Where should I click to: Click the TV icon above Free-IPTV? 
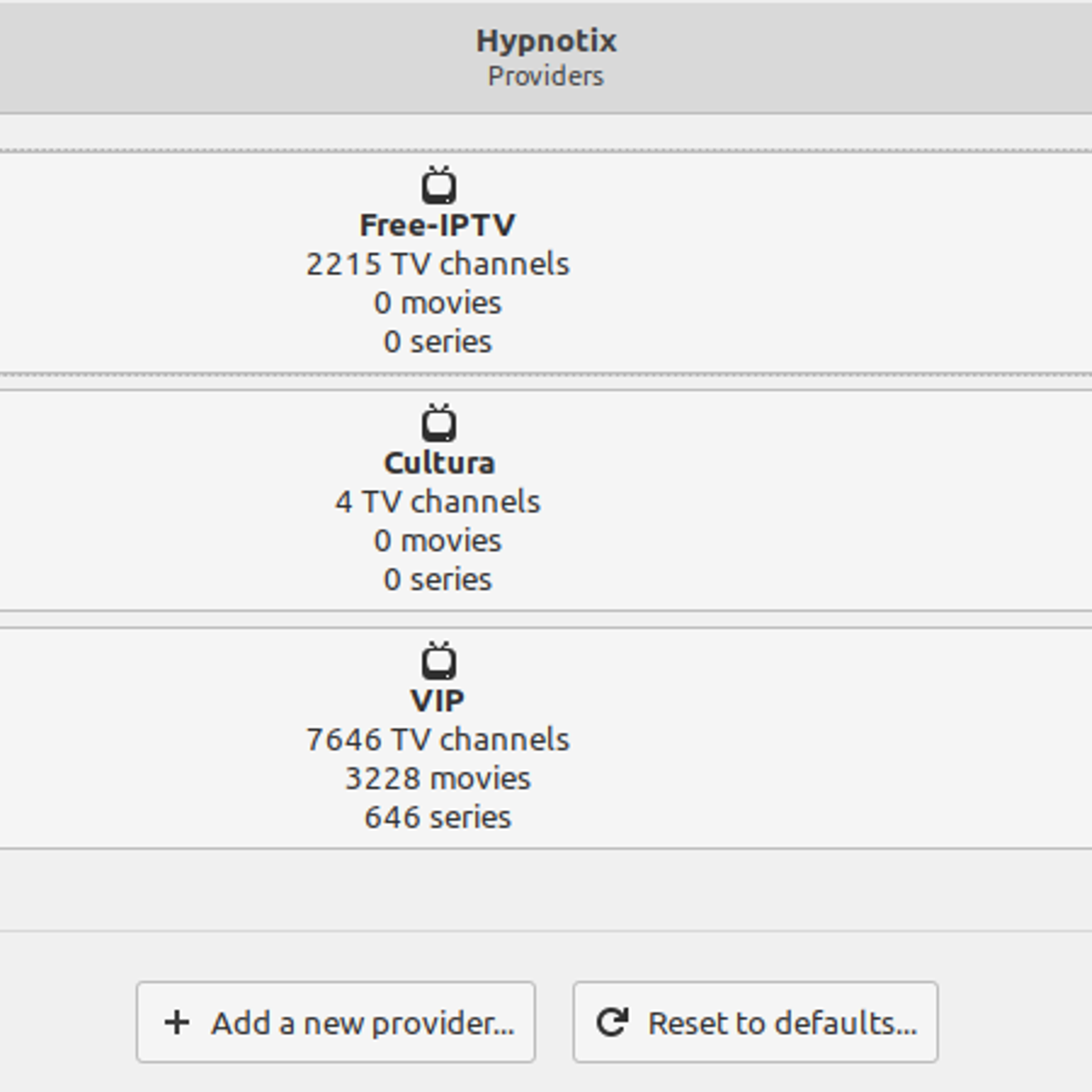click(x=440, y=185)
